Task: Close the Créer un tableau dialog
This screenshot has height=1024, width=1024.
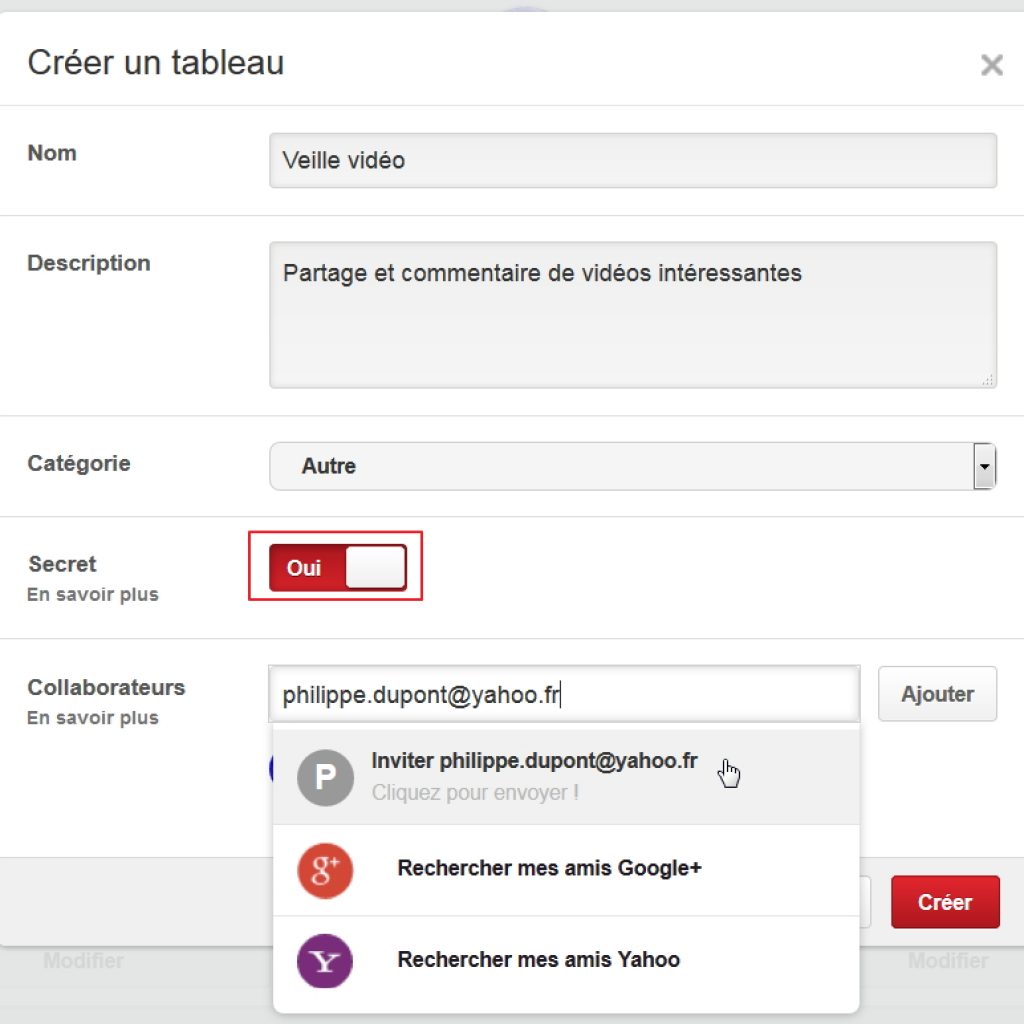Action: [x=991, y=64]
